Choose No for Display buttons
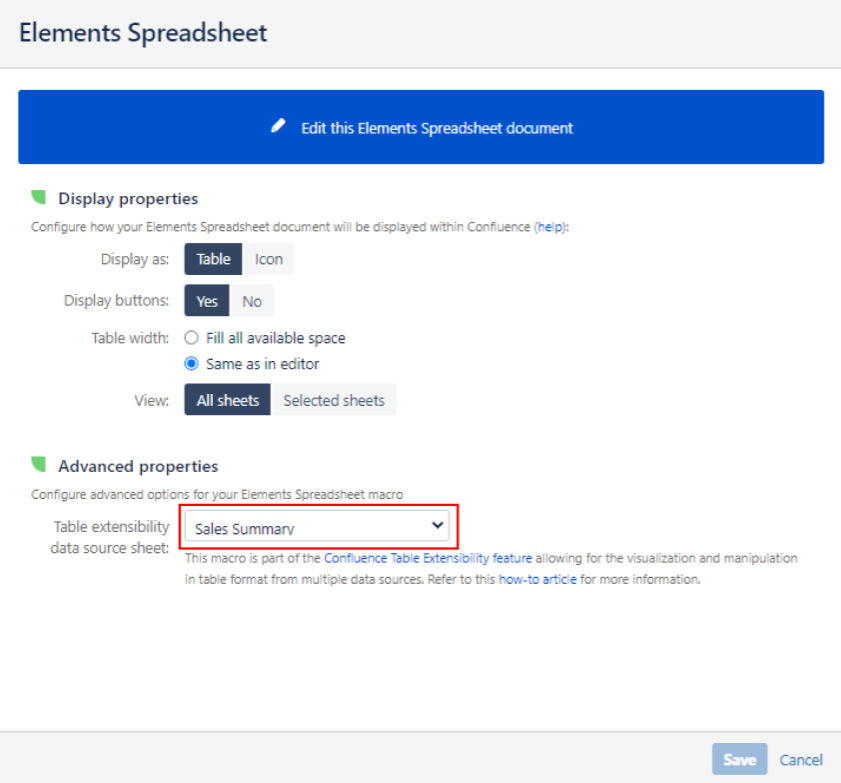This screenshot has width=841, height=783. [x=252, y=301]
